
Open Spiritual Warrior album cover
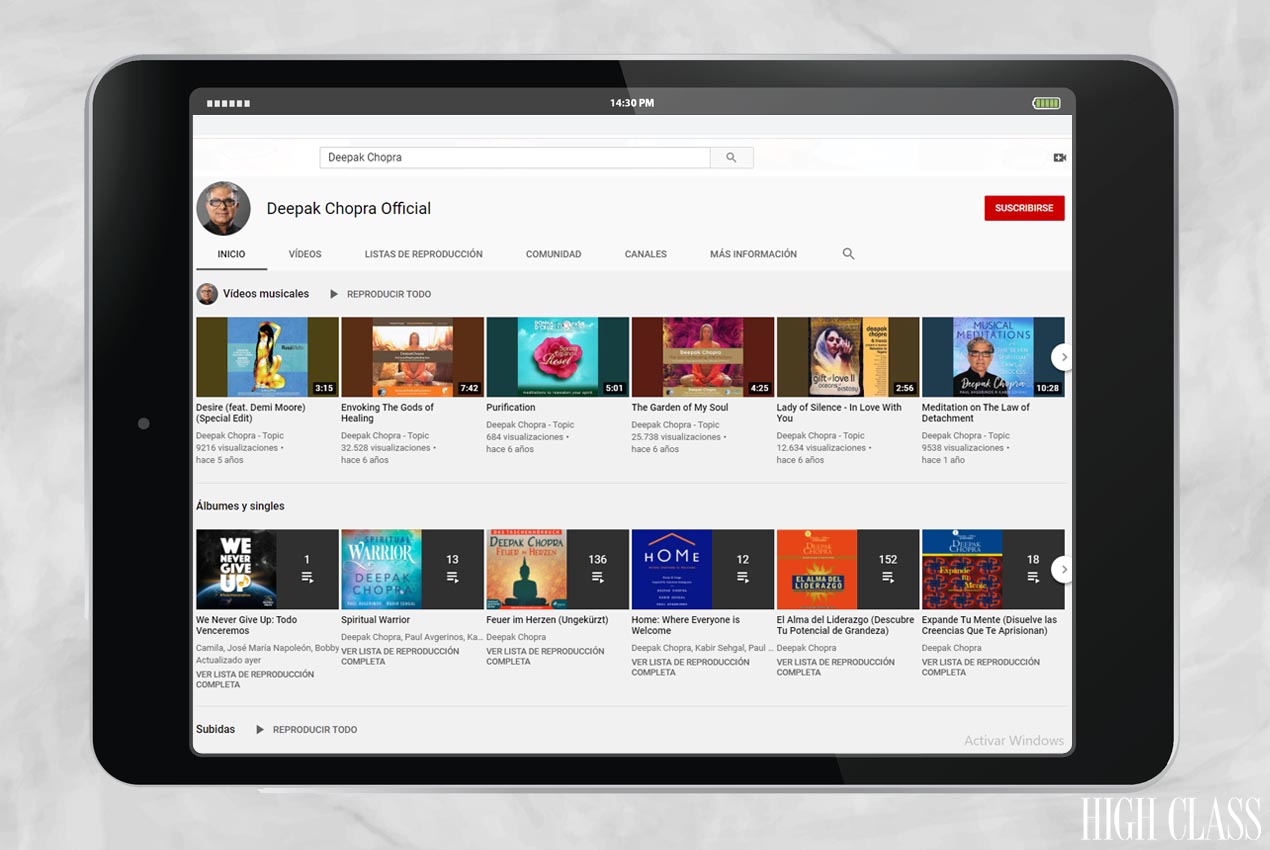[381, 569]
